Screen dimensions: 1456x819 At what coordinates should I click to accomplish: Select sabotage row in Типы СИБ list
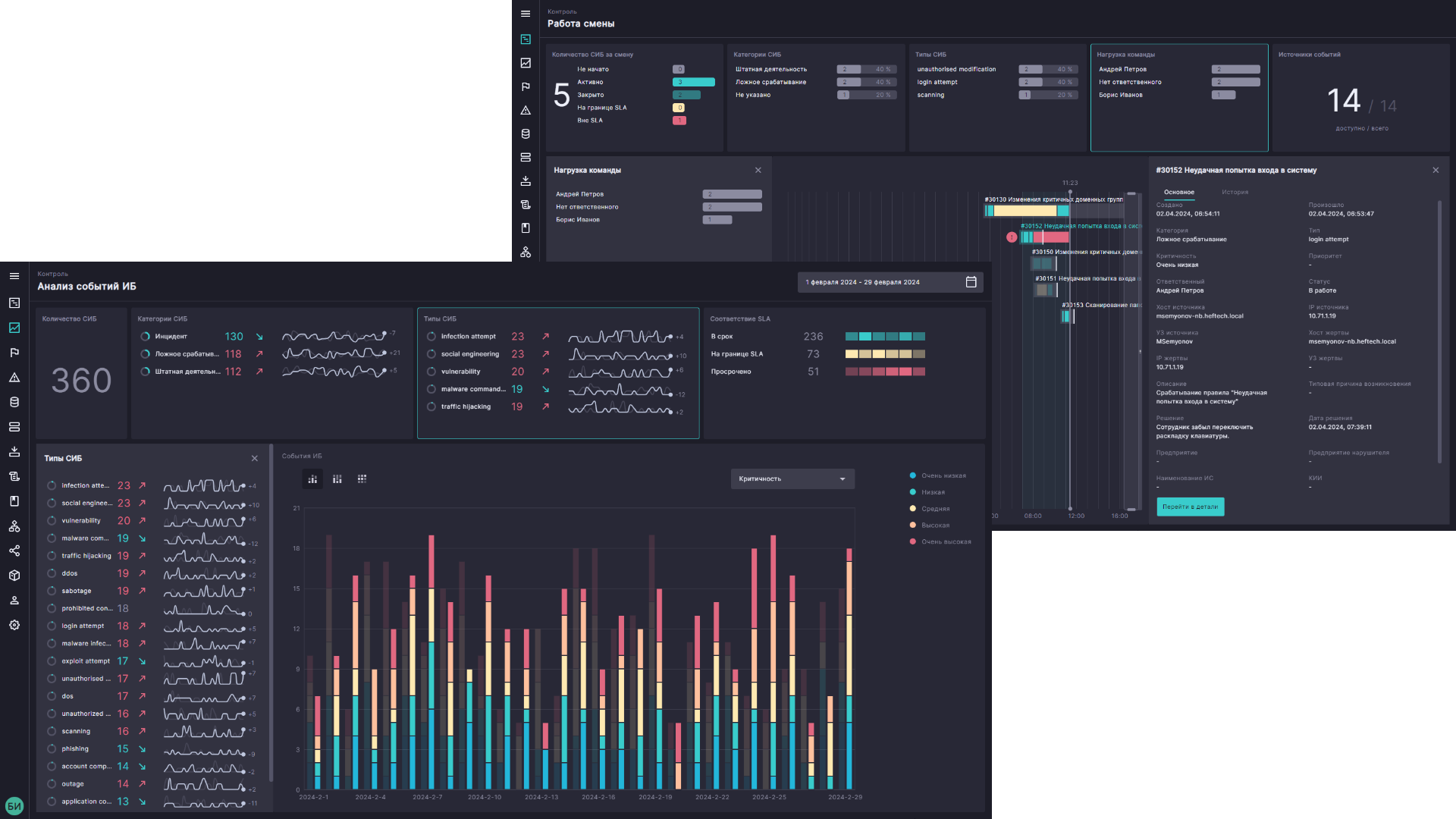pos(152,591)
